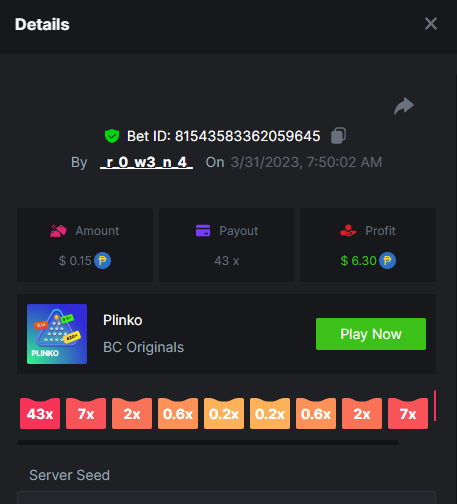The width and height of the screenshot is (457, 504).
Task: Click the multiplier row horizontal scrollbar
Action: click(208, 443)
